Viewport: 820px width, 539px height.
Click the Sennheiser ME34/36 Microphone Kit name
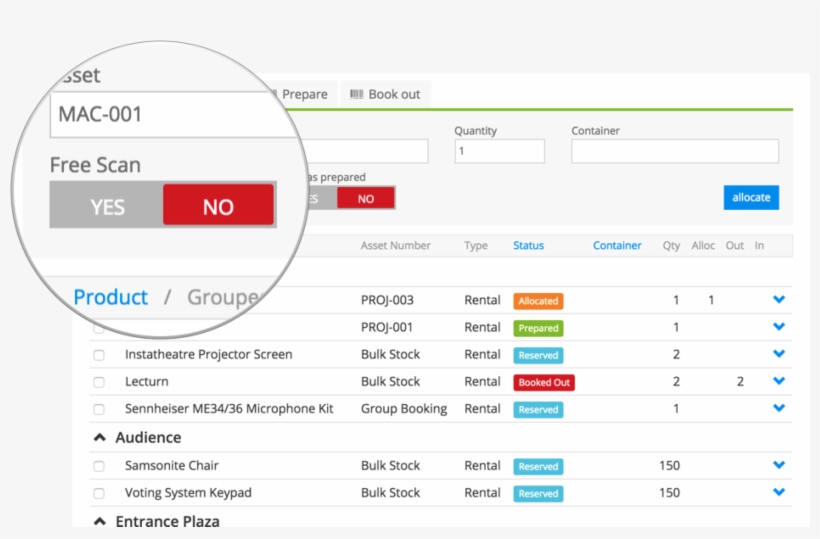point(229,409)
